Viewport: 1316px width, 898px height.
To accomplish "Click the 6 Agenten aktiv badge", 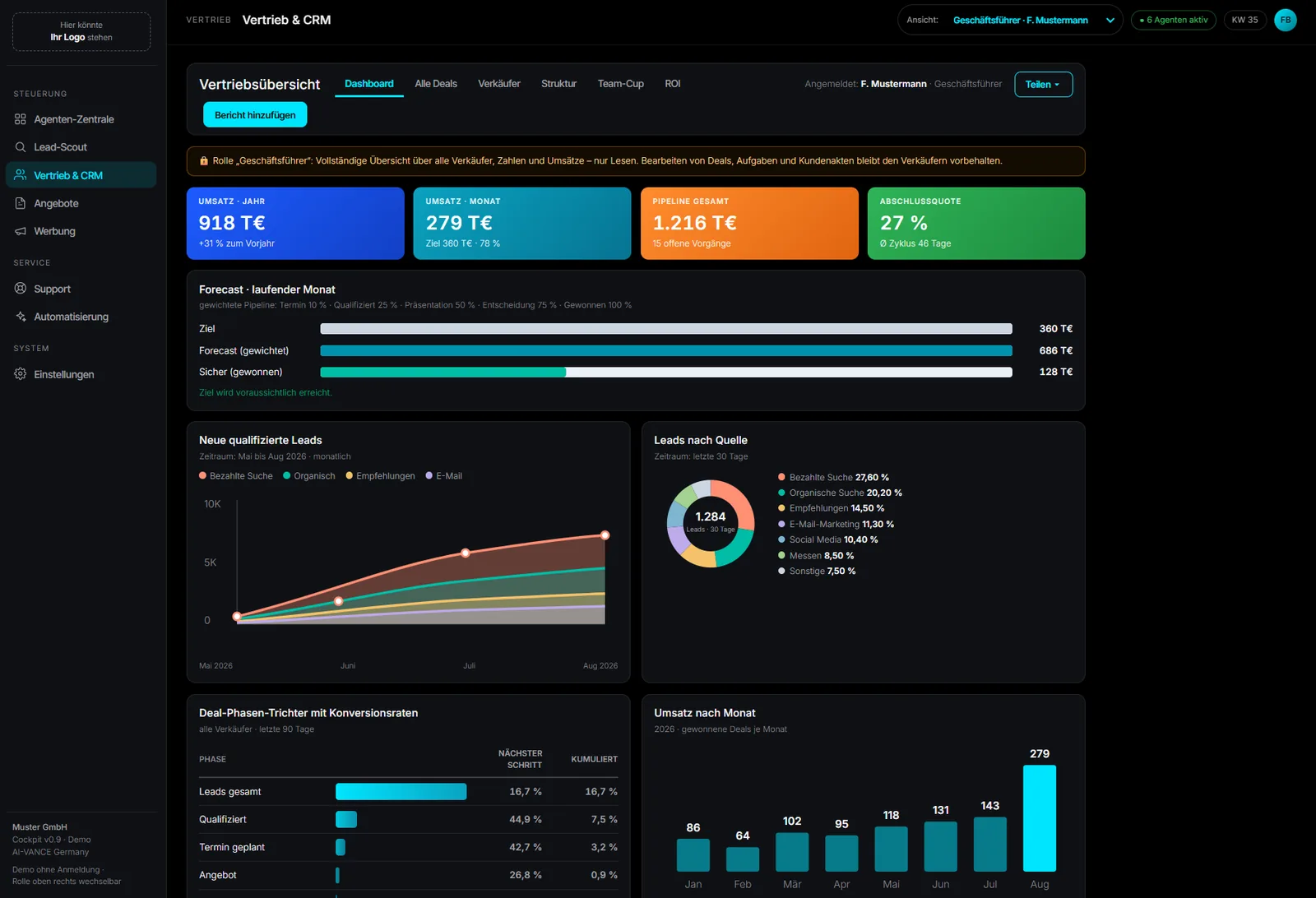I will coord(1174,20).
